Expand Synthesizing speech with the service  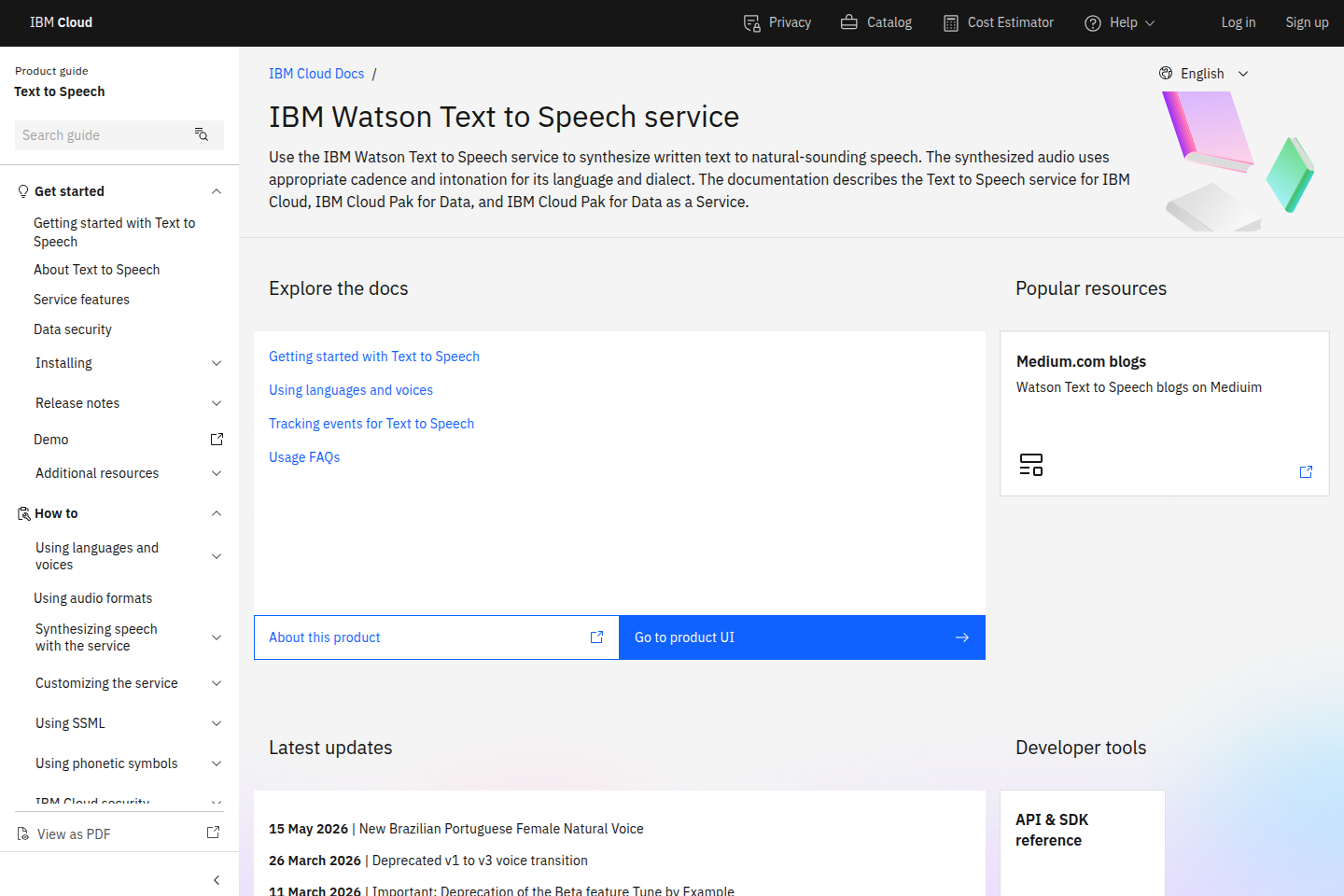217,637
